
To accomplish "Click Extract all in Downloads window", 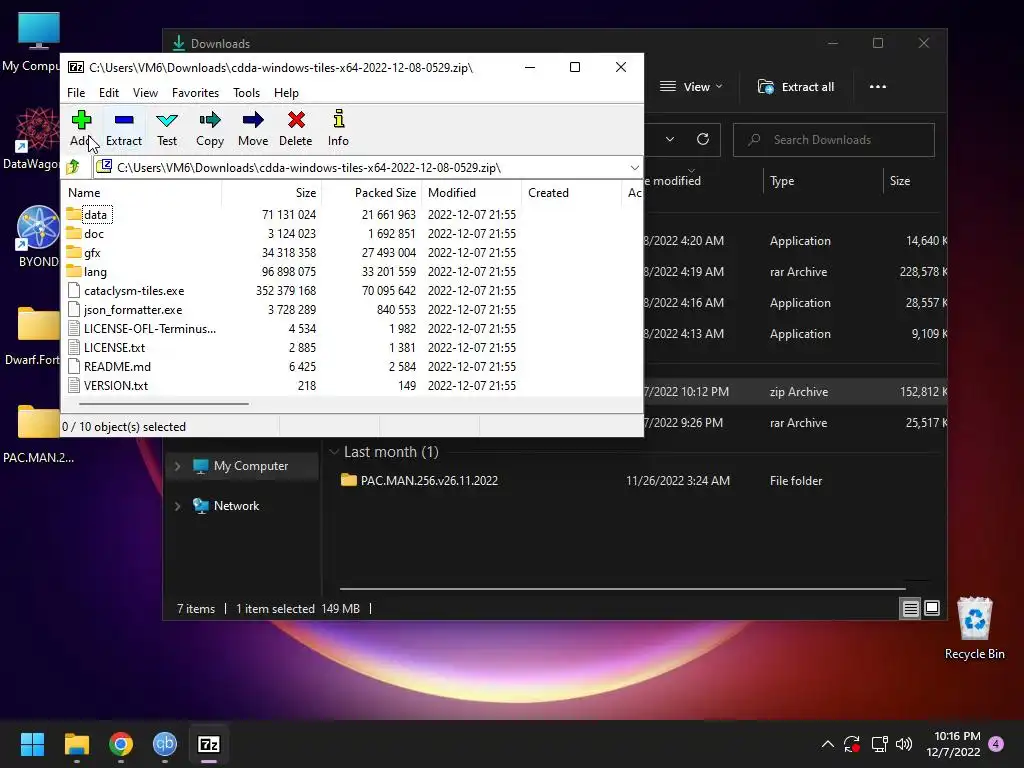I will (795, 87).
